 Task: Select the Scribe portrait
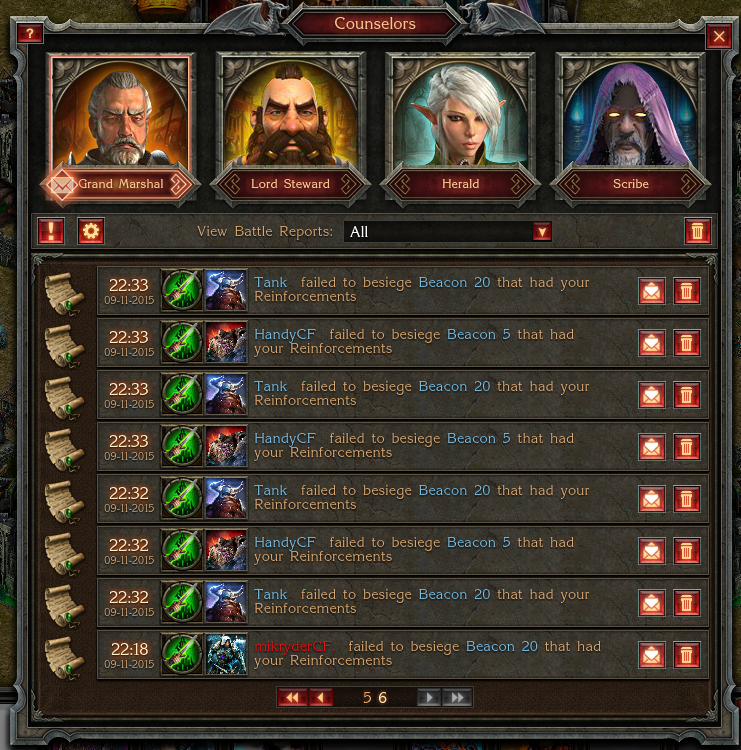tap(630, 114)
